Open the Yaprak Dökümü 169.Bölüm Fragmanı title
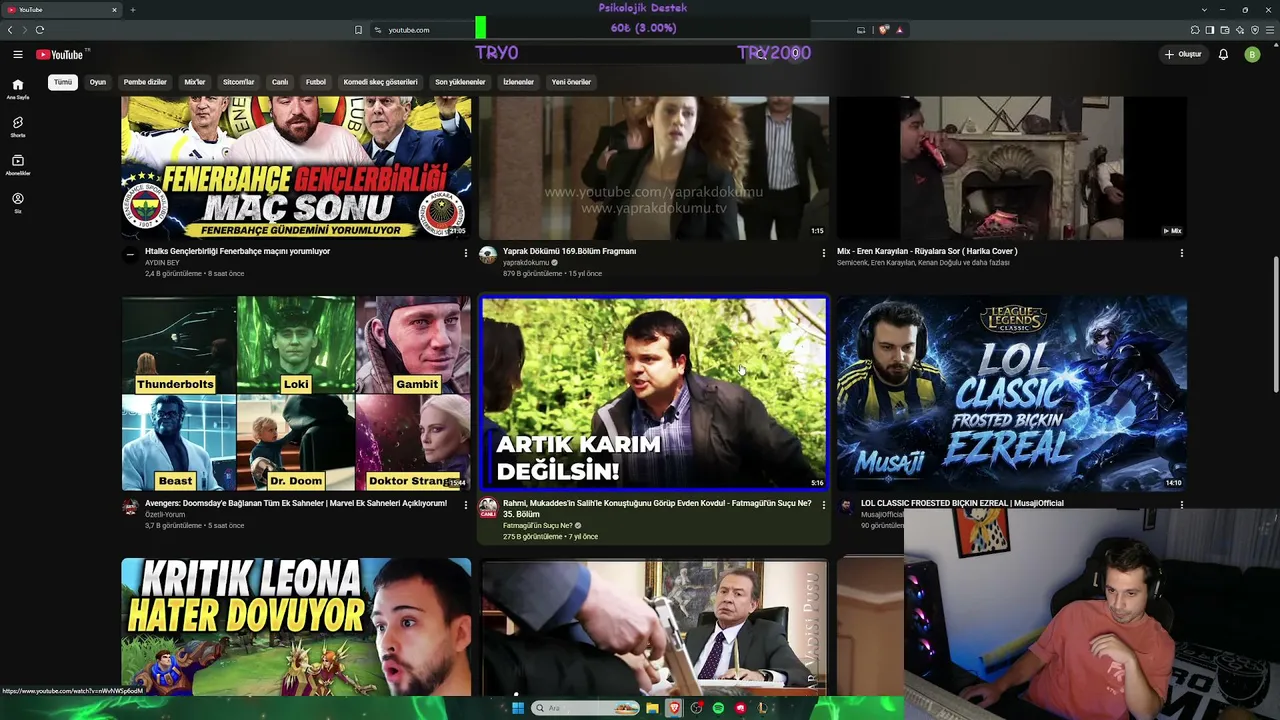Screen dimensions: 1280x720 569,251
